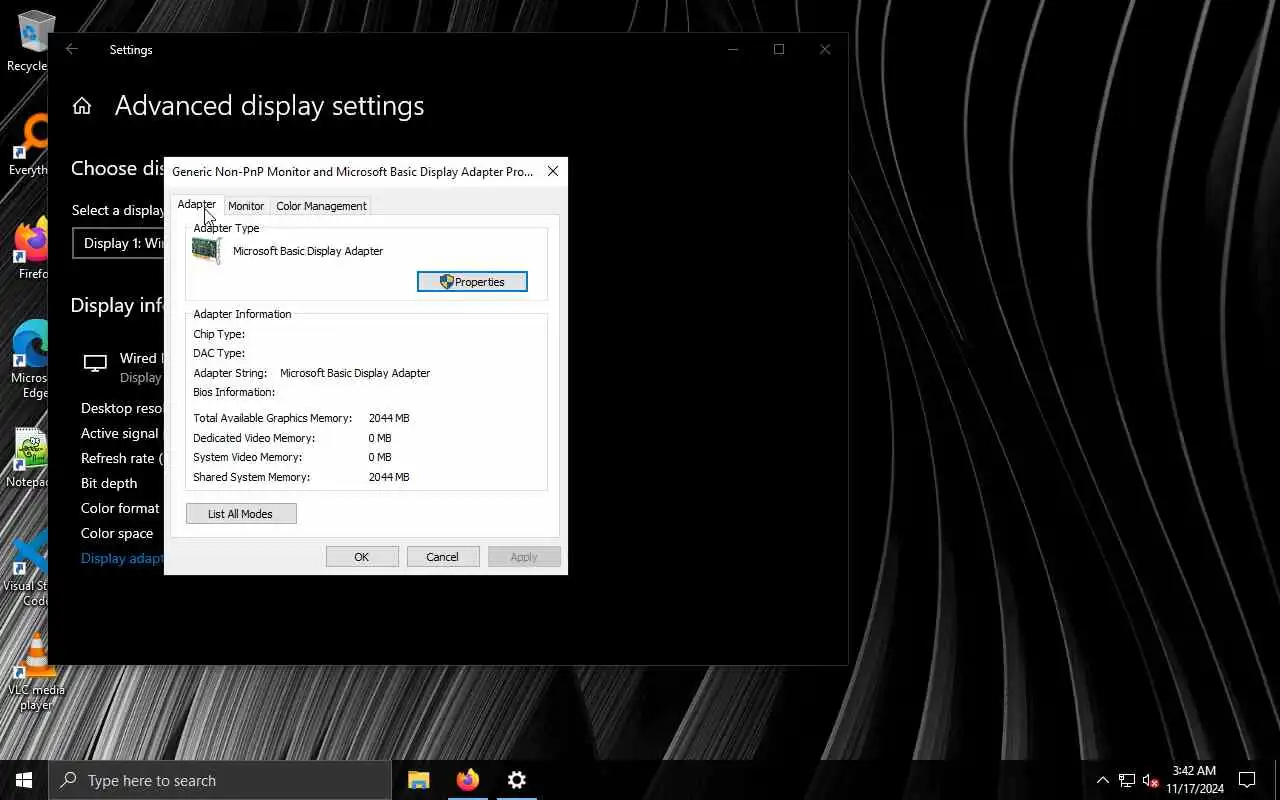Image resolution: width=1280 pixels, height=800 pixels.
Task: Open Display adapter properties link
Action: click(x=122, y=558)
